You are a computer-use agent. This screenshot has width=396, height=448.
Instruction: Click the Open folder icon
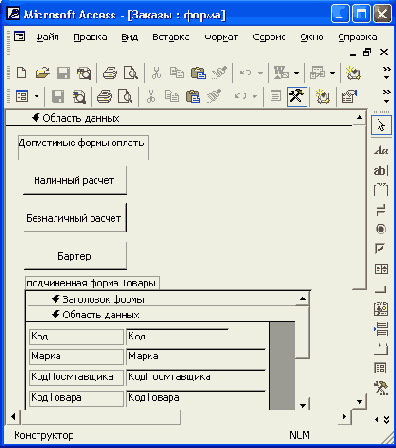click(42, 72)
